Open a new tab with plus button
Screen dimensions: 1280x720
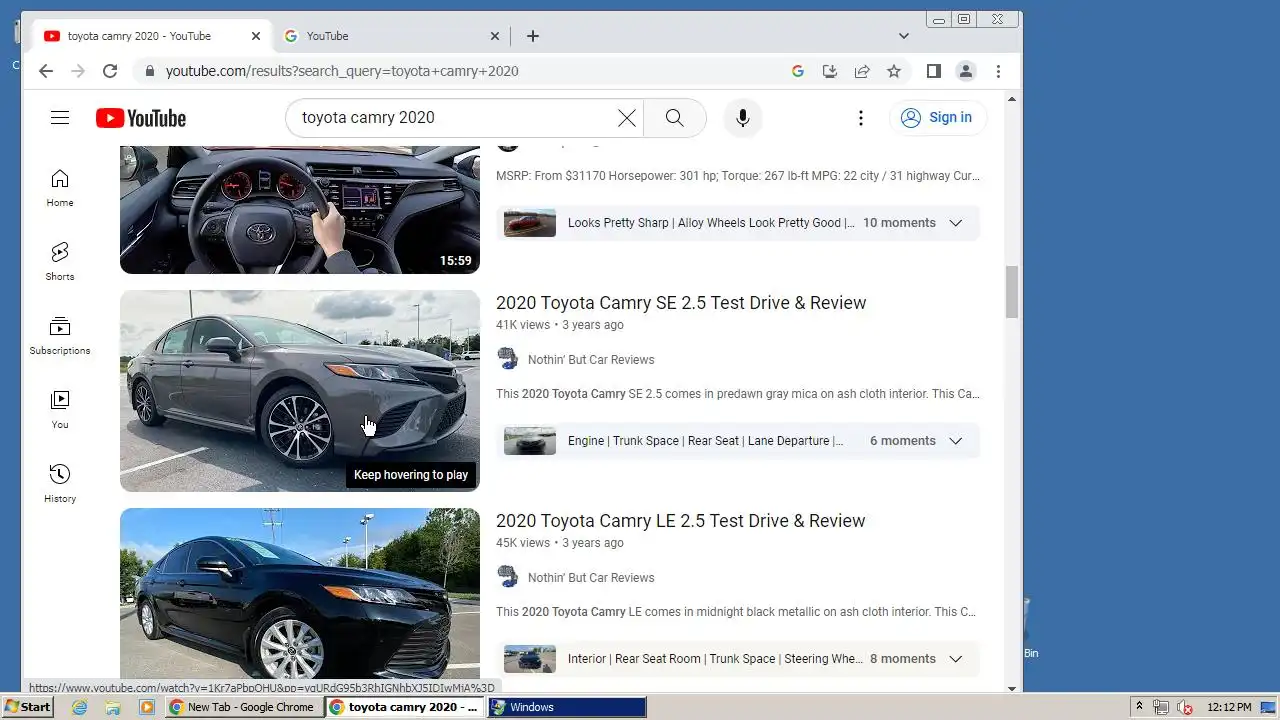(533, 36)
